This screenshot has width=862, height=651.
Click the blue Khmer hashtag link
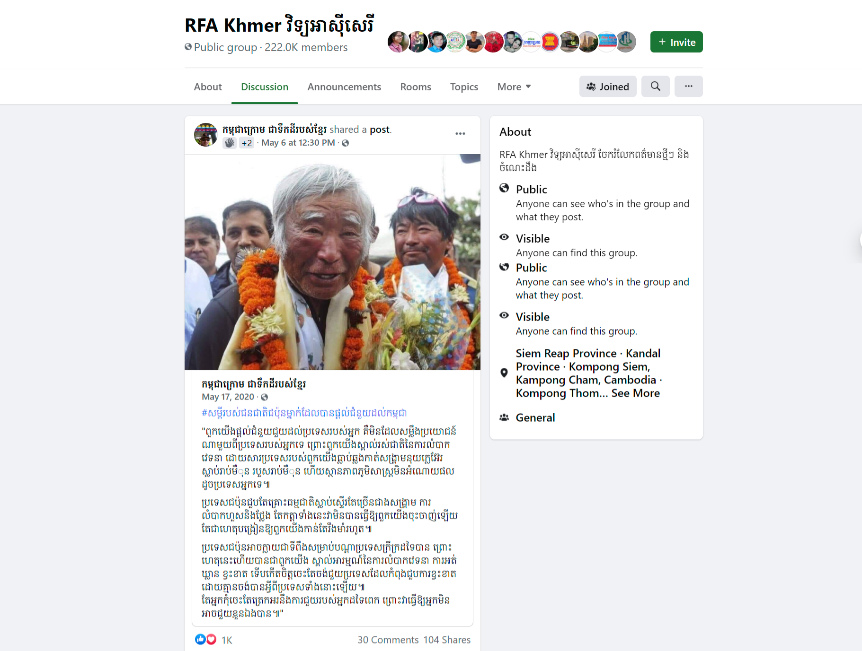304,412
